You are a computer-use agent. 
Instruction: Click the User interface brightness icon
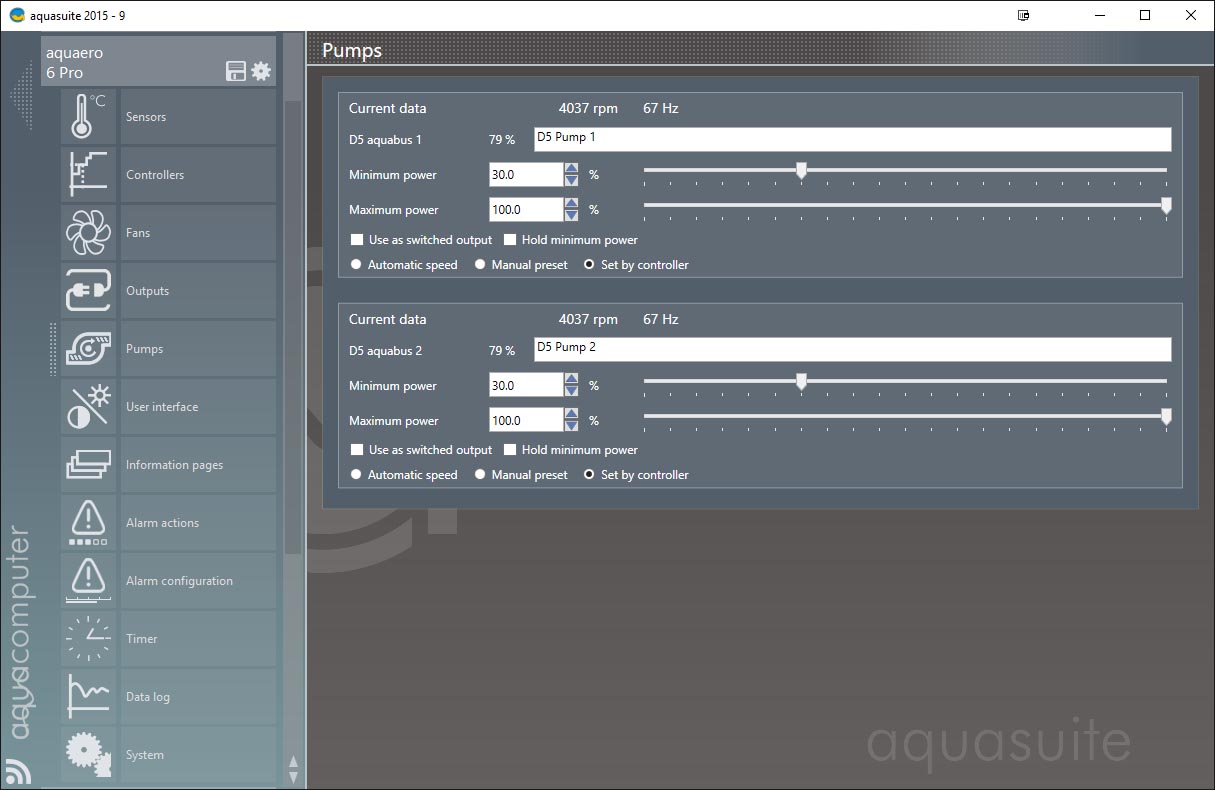[x=88, y=407]
